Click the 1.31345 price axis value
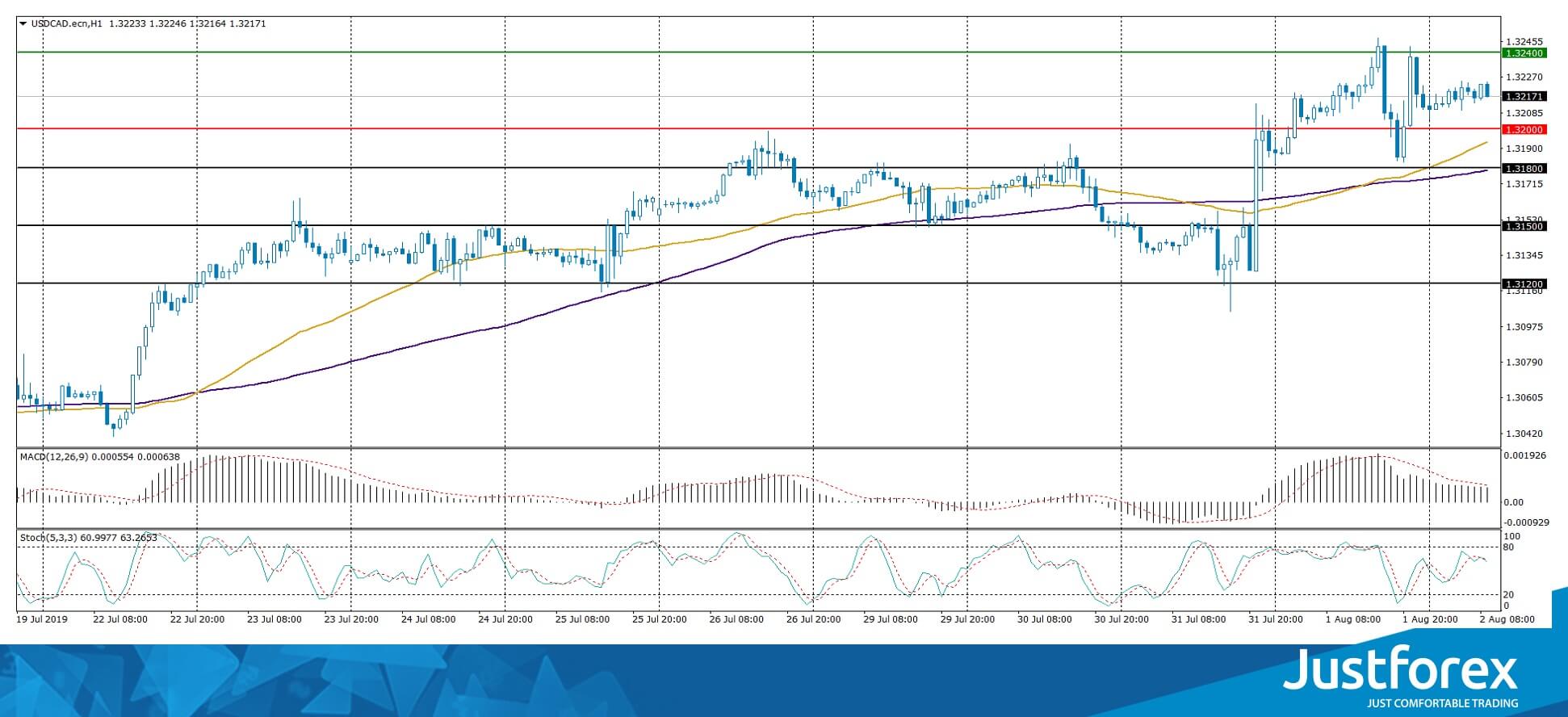 coord(1524,255)
